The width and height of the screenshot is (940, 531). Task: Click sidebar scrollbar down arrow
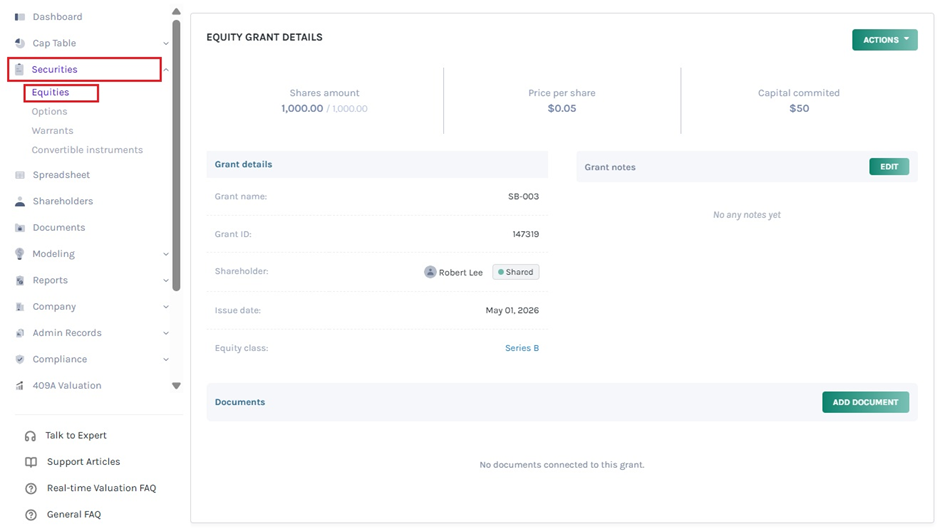pyautogui.click(x=176, y=386)
